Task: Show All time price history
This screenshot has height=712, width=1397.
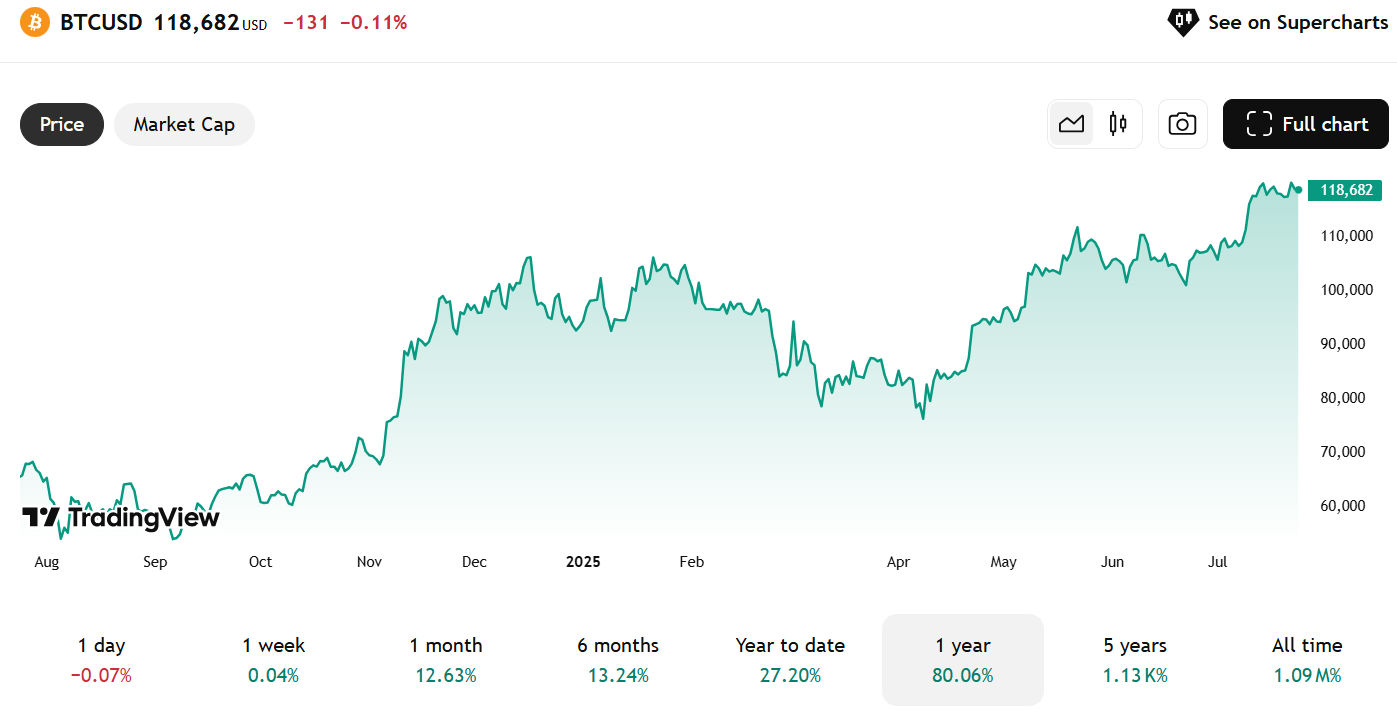Action: (x=1307, y=659)
